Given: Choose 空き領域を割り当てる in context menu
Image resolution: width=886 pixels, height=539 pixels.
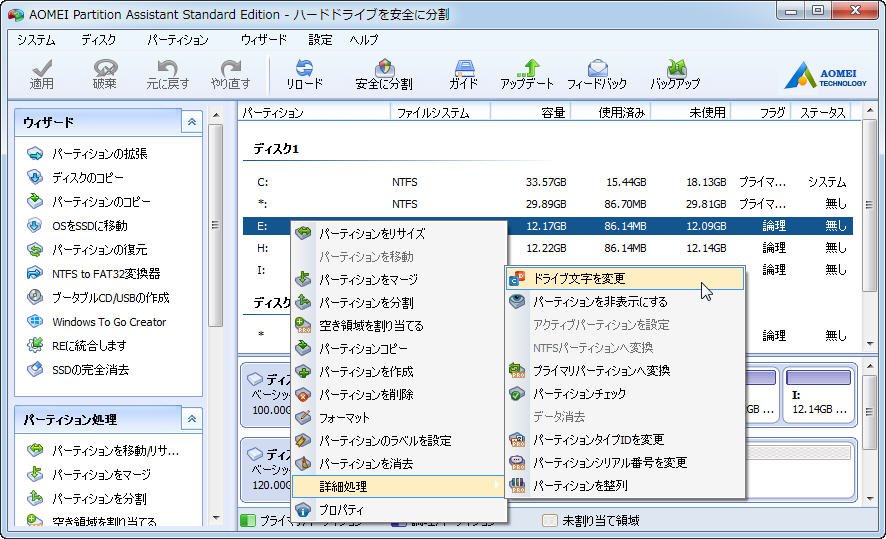Looking at the screenshot, I should point(399,325).
